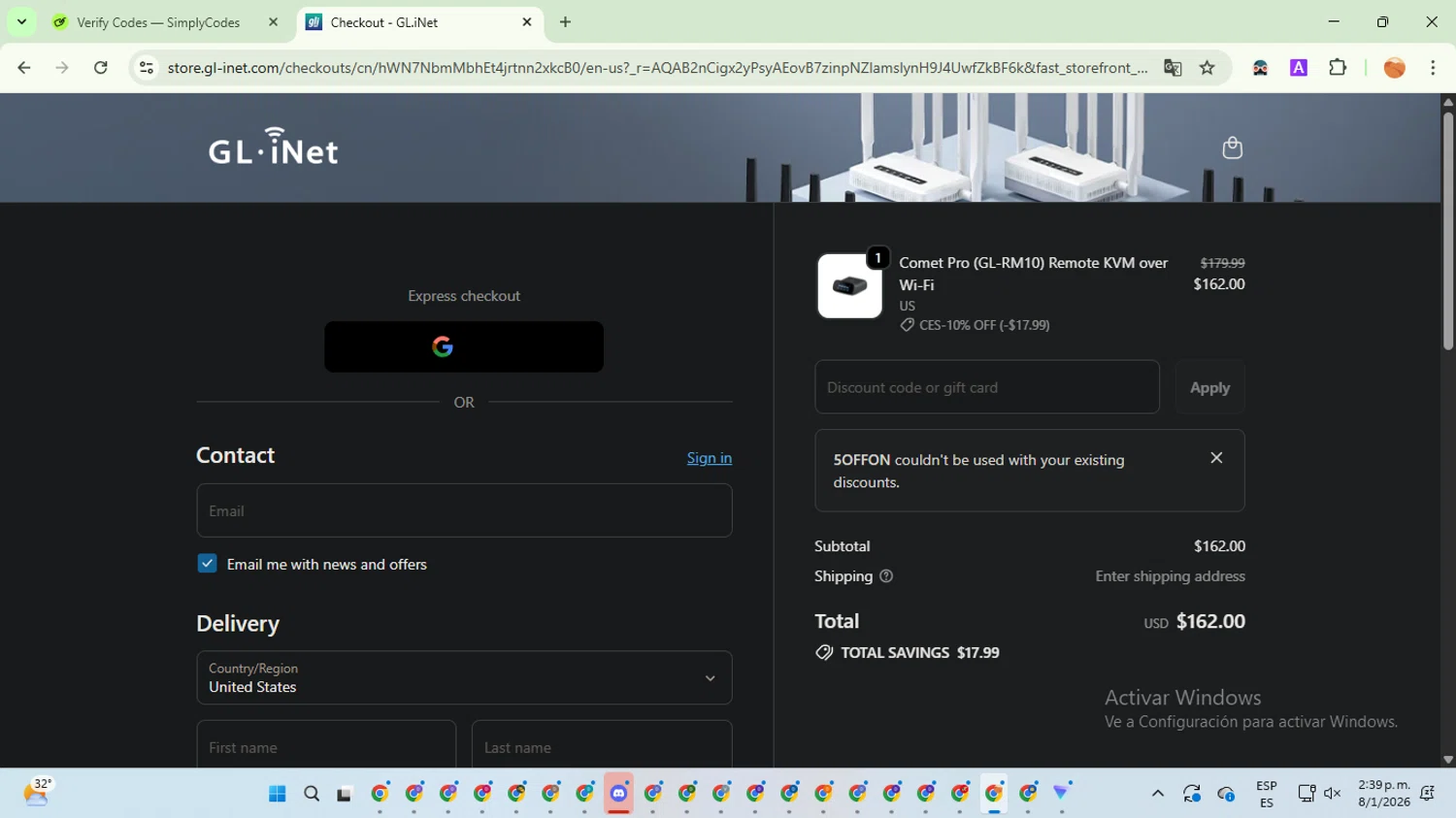Click the Last name field
The height and width of the screenshot is (818, 1456).
point(602,744)
